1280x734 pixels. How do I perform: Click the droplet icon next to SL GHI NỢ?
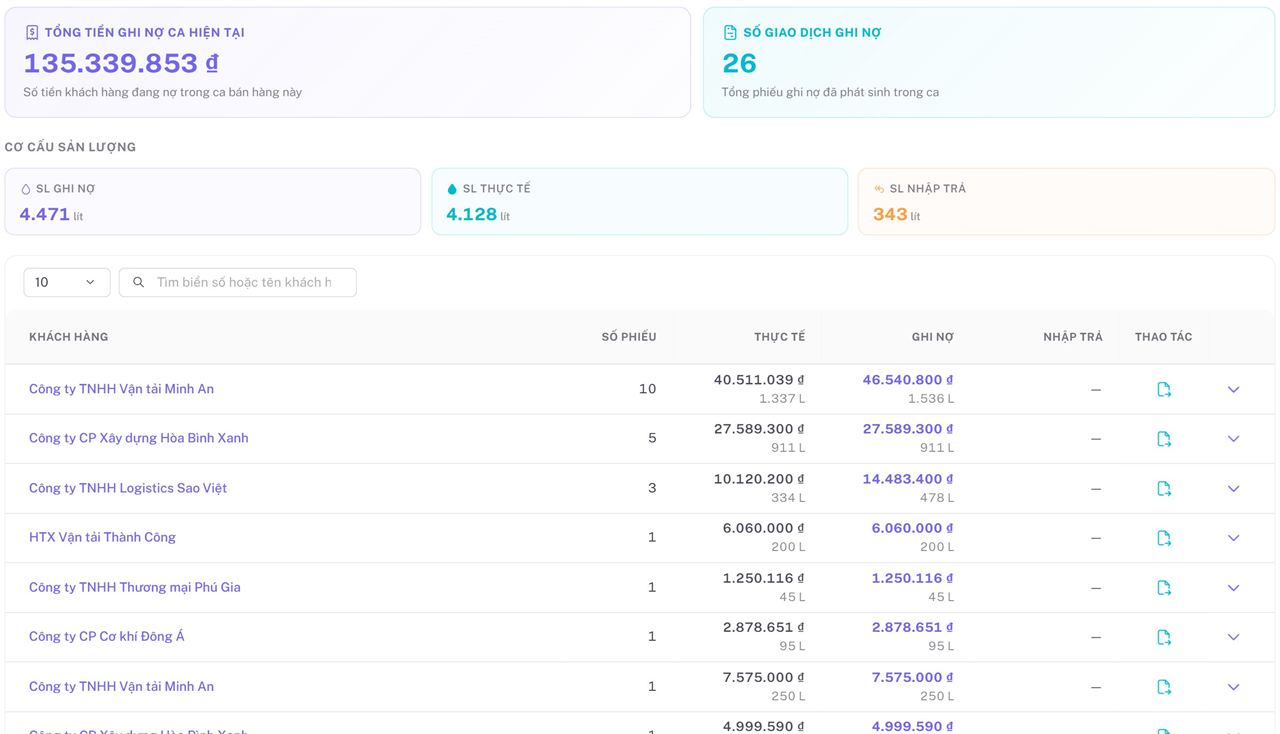point(26,189)
